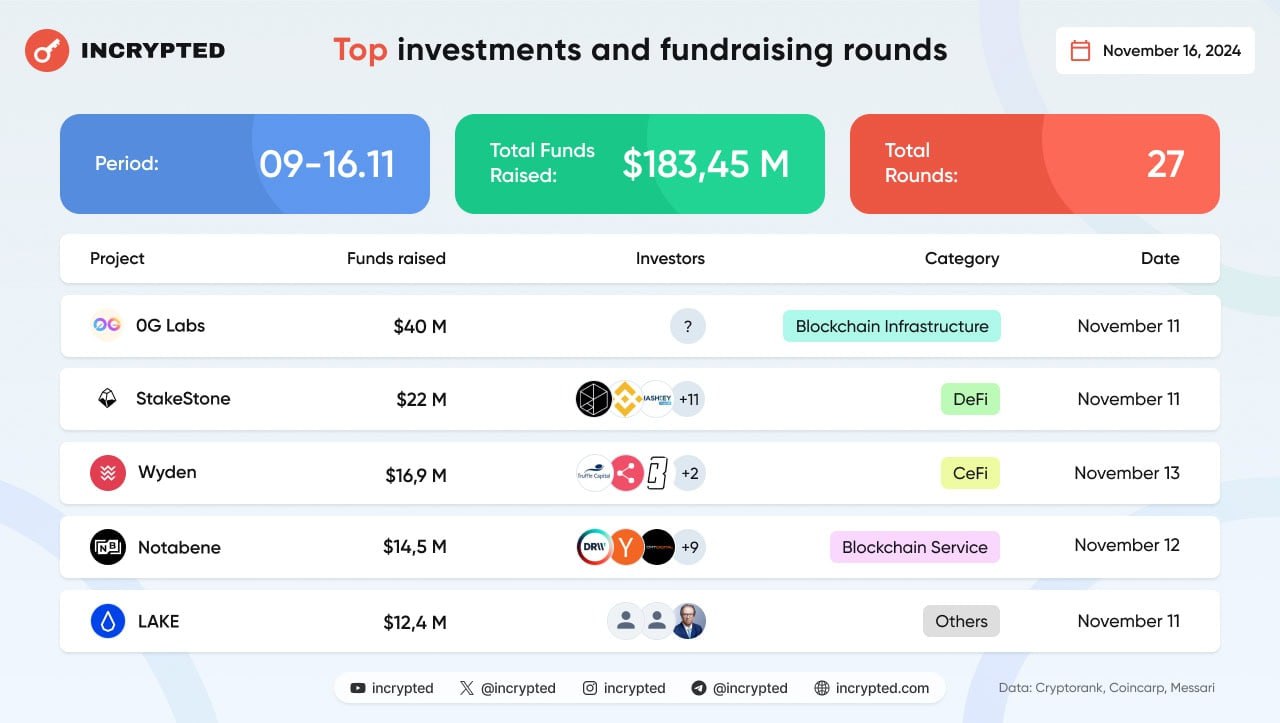This screenshot has width=1280, height=723.
Task: Click the blue LAKE droplet logo
Action: (108, 621)
